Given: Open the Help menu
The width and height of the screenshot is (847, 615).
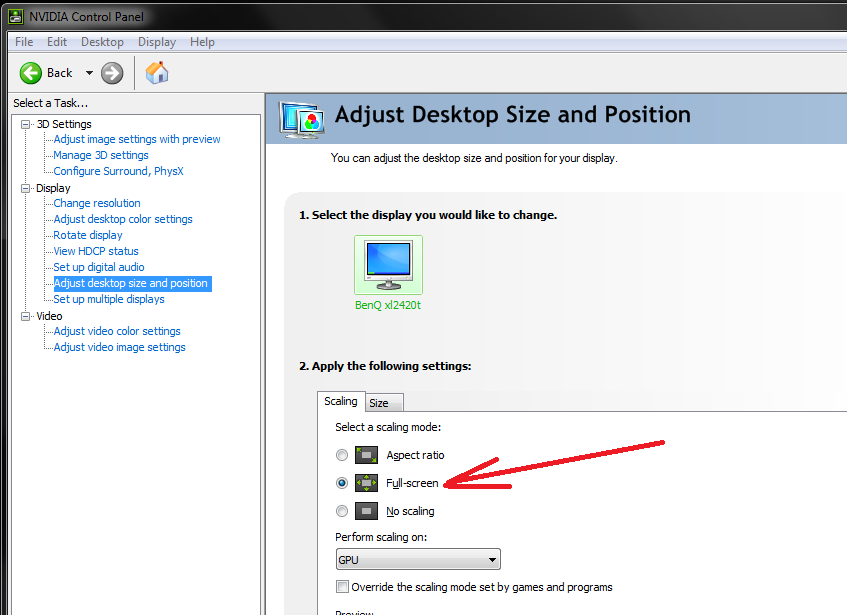Looking at the screenshot, I should pos(202,42).
